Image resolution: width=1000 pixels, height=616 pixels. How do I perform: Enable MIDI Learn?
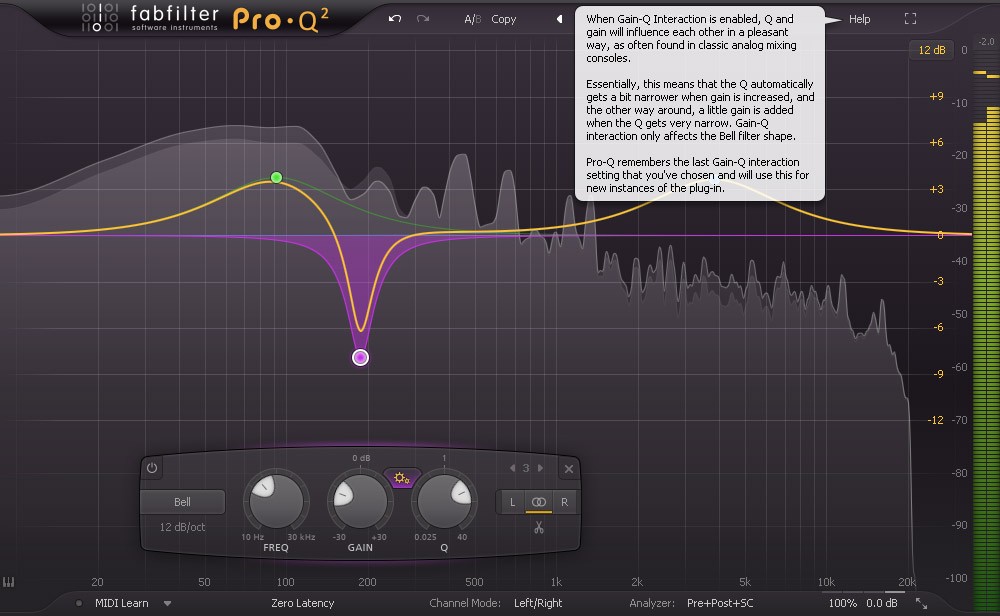coord(122,603)
